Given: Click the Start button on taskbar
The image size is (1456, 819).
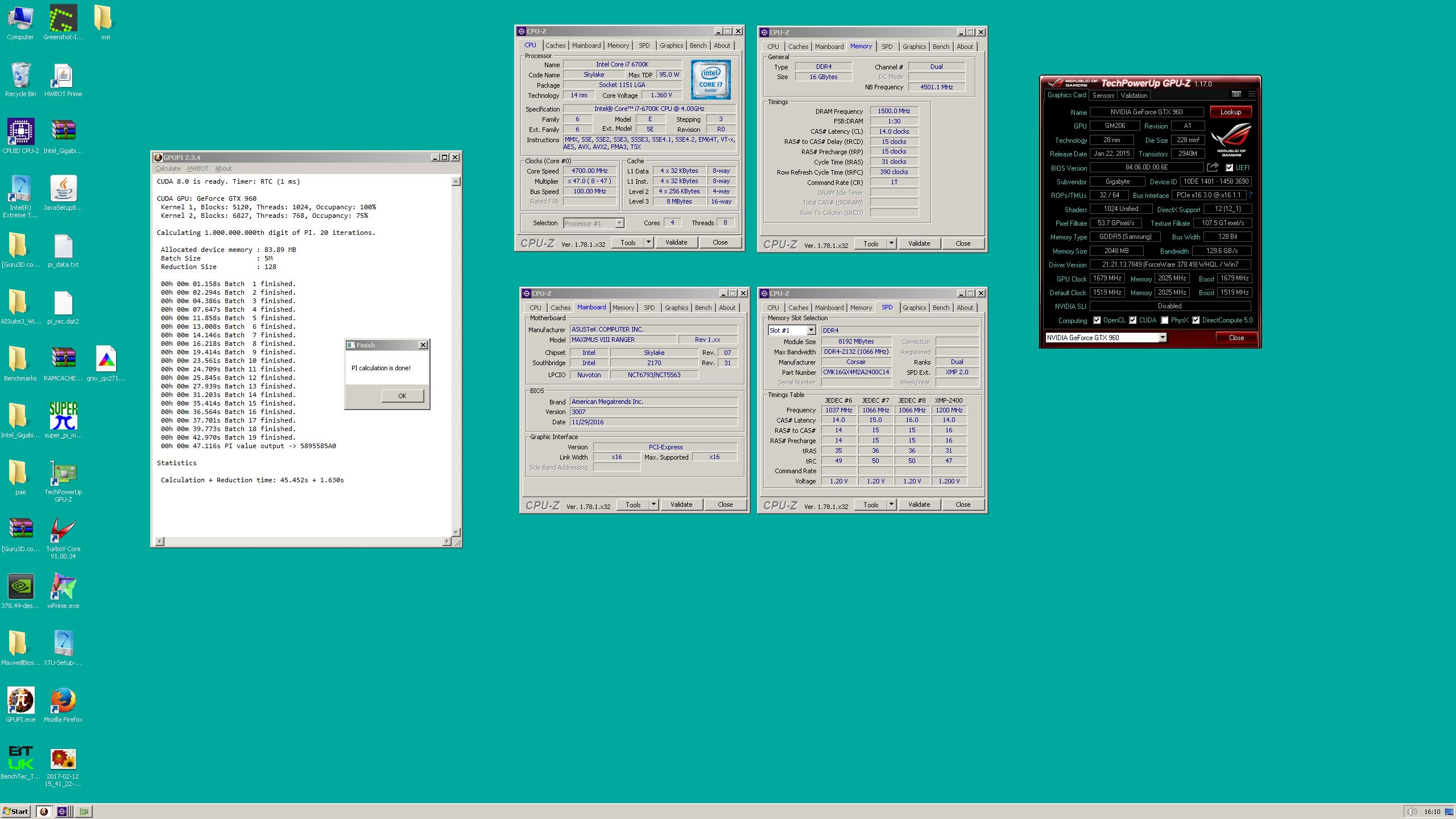Looking at the screenshot, I should [x=16, y=812].
